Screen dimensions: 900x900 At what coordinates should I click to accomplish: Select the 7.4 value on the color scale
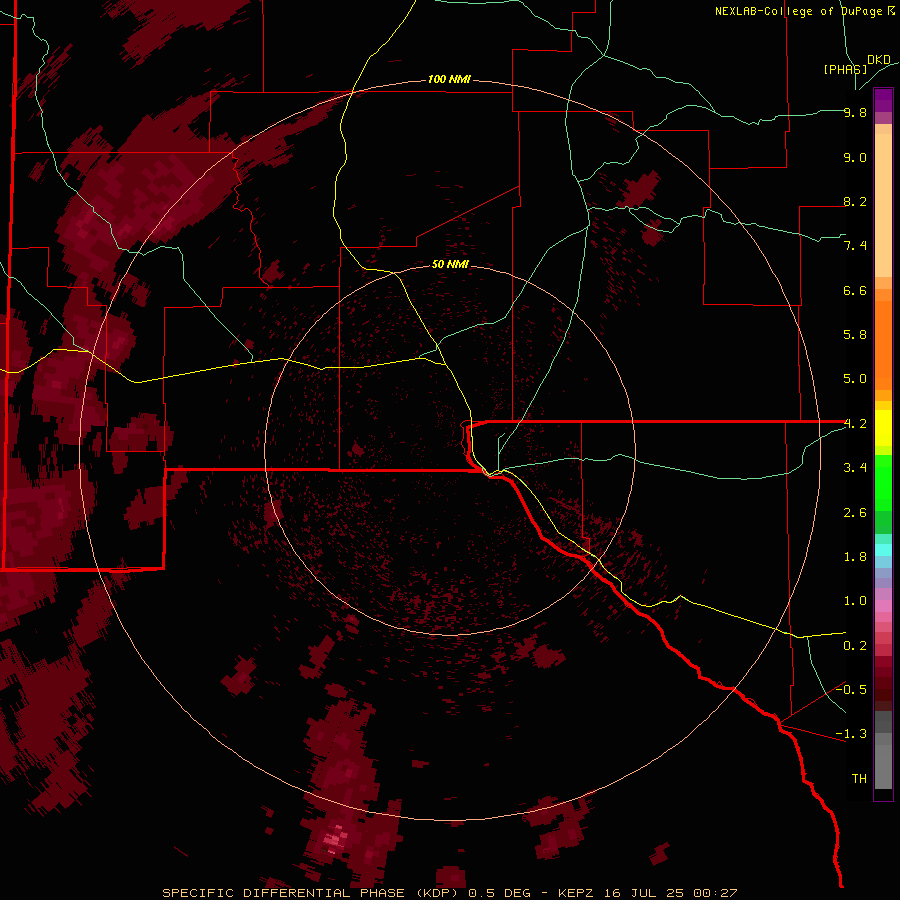(x=855, y=246)
